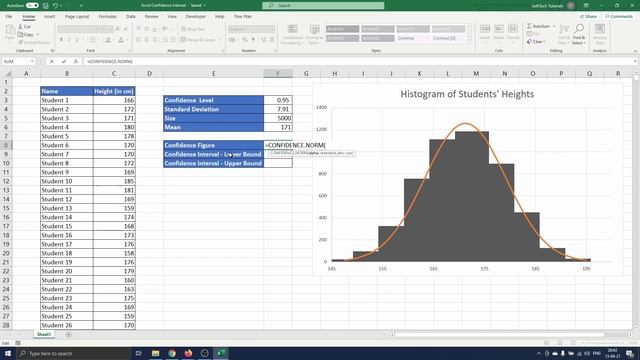The height and width of the screenshot is (360, 640).
Task: Click the Format Painter brush
Action: pyautogui.click(x=20, y=42)
